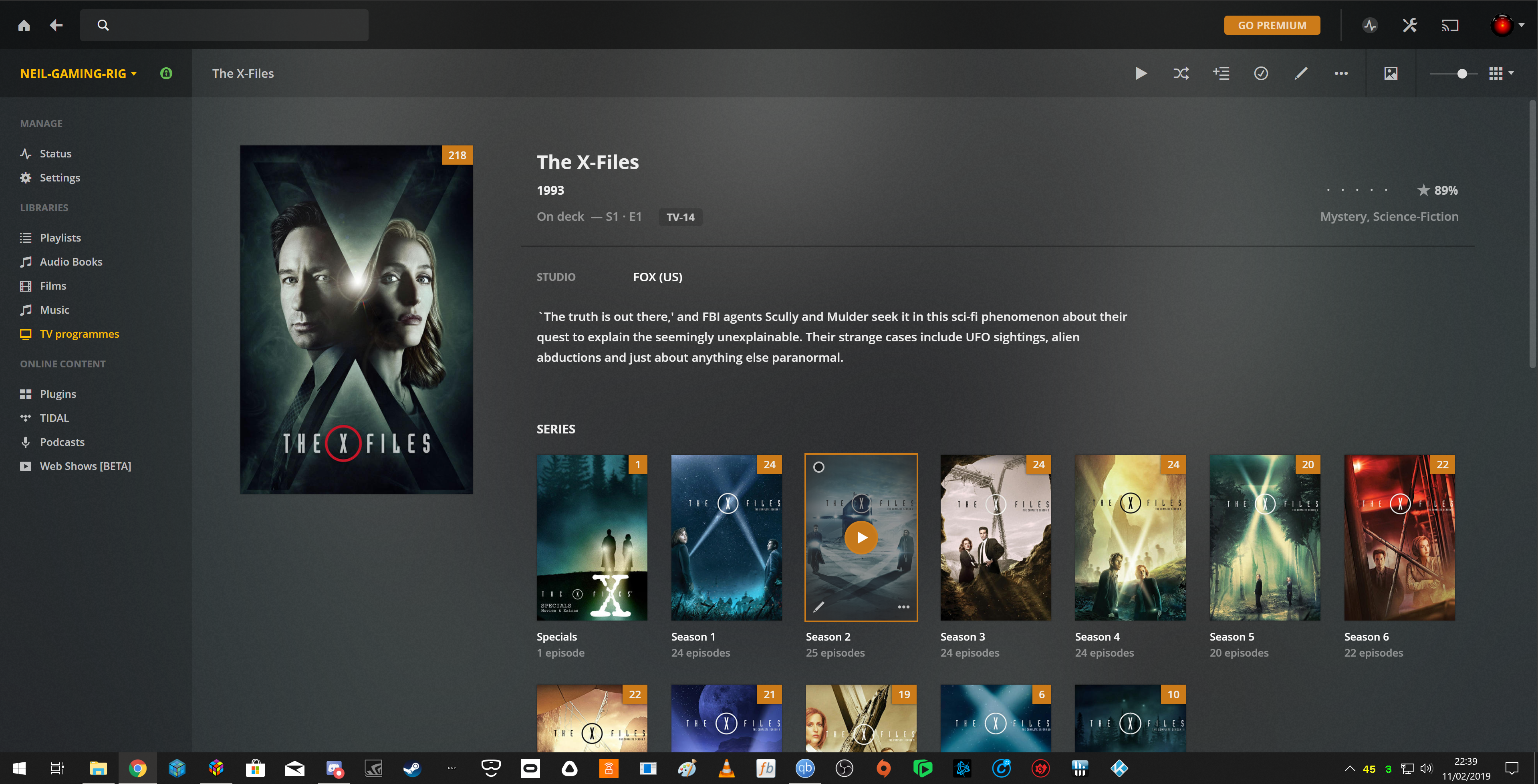Open second-row poster with 21 badge

(727, 718)
